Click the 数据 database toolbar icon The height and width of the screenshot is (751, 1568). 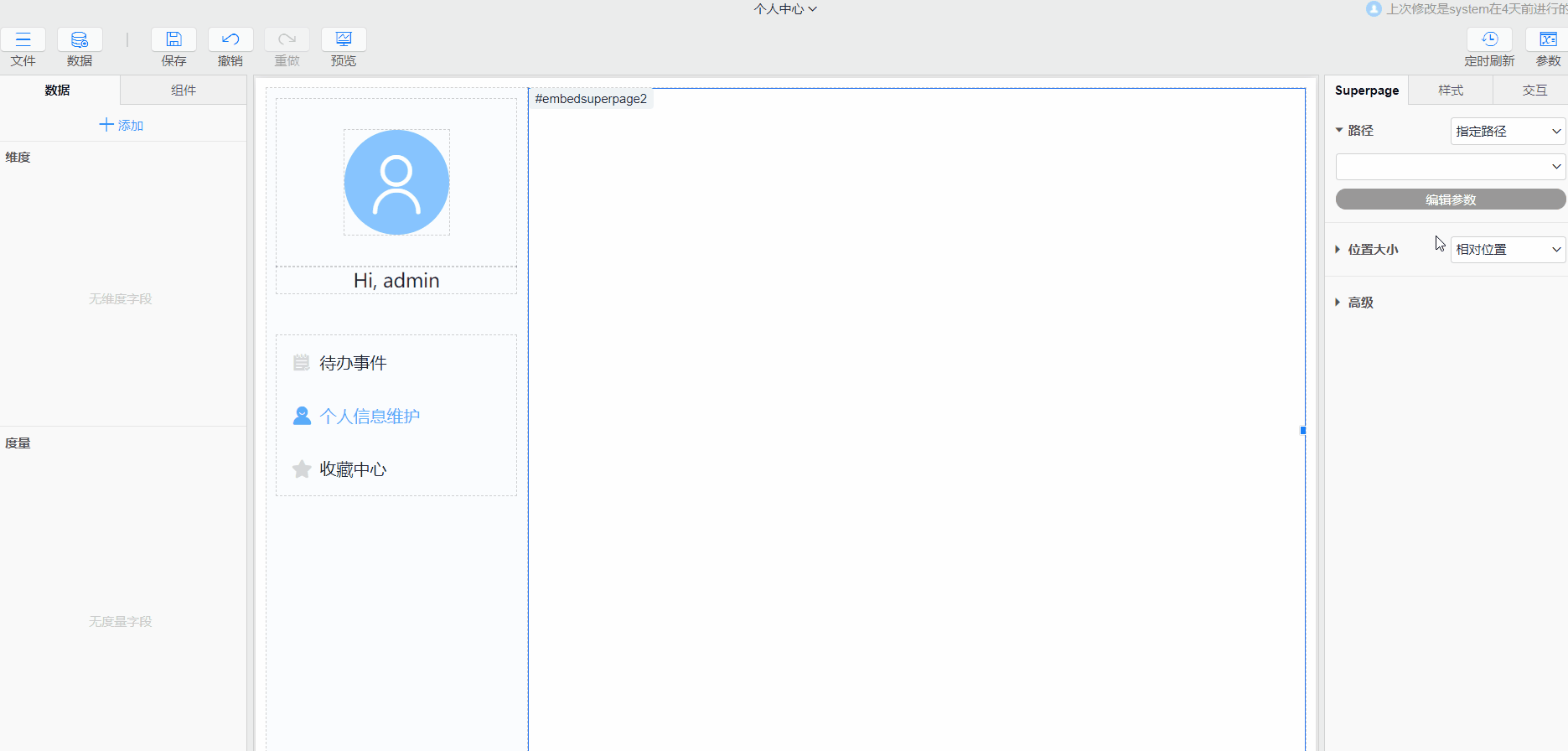tap(80, 39)
